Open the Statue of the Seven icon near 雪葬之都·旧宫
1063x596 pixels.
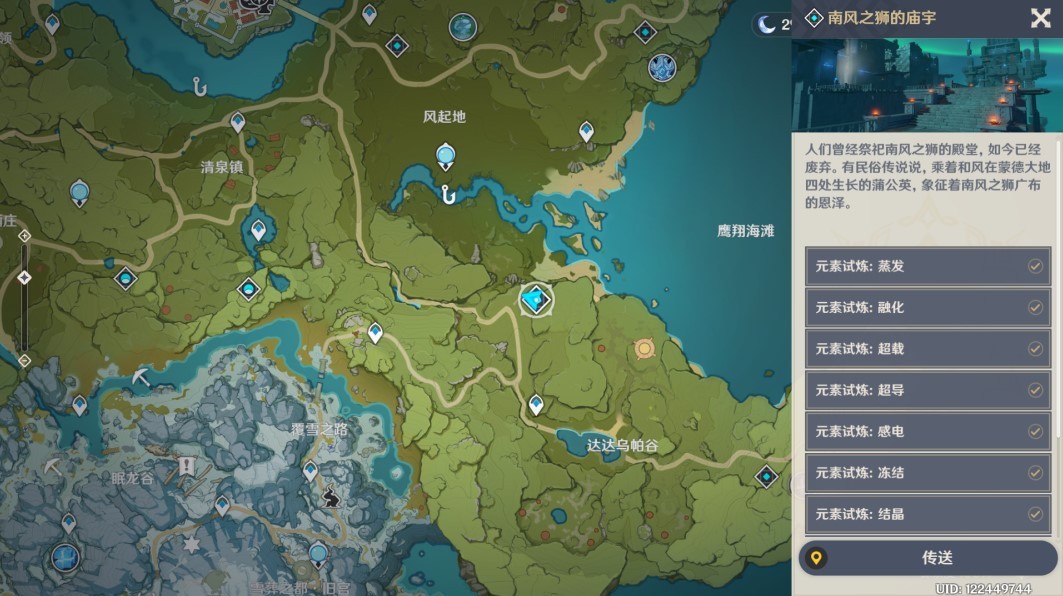[x=317, y=553]
